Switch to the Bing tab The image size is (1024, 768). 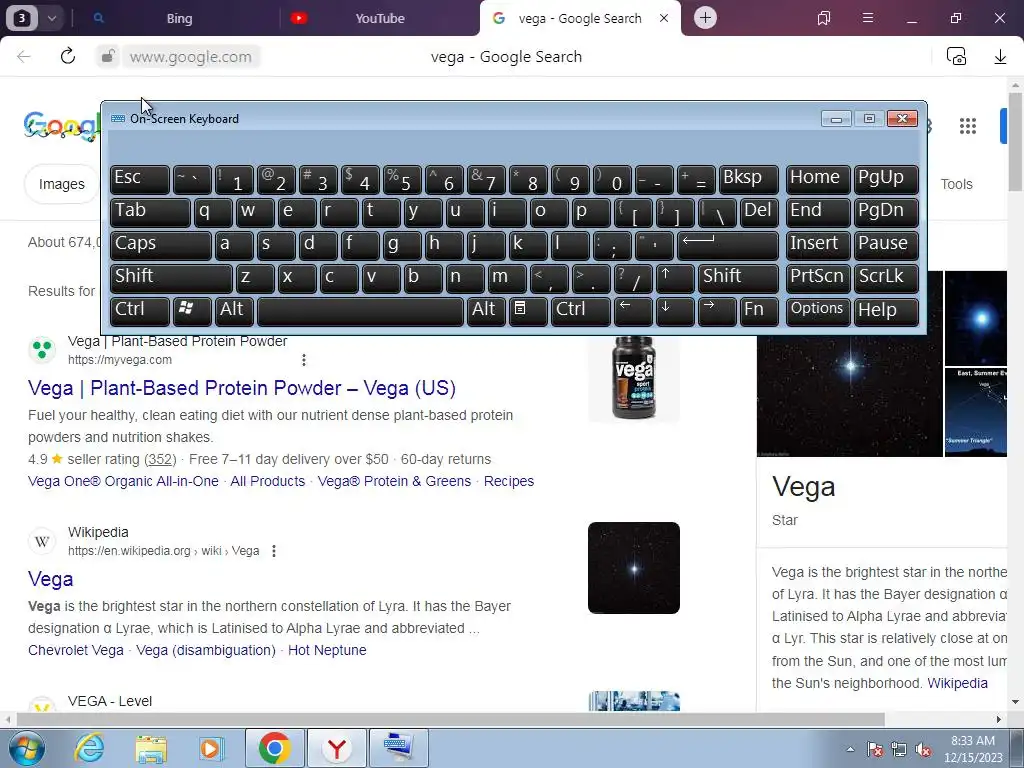coord(178,18)
